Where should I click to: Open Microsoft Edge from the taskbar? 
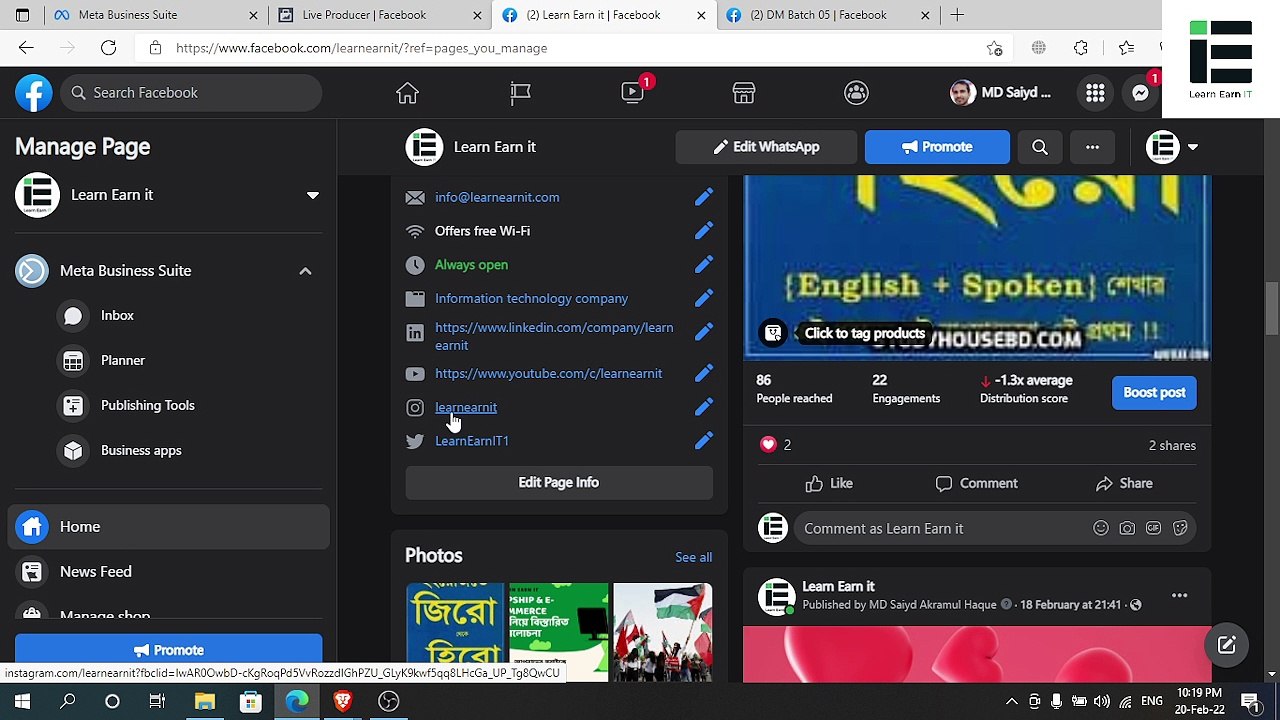click(297, 702)
